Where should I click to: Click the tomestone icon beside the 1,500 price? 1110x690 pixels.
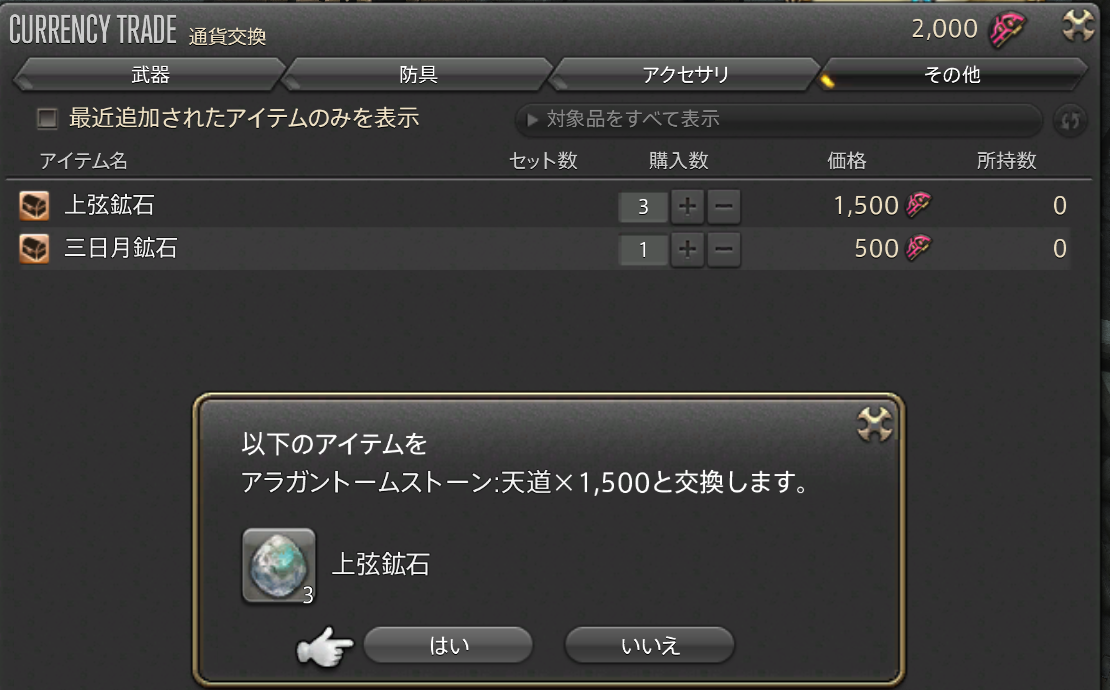coord(918,205)
